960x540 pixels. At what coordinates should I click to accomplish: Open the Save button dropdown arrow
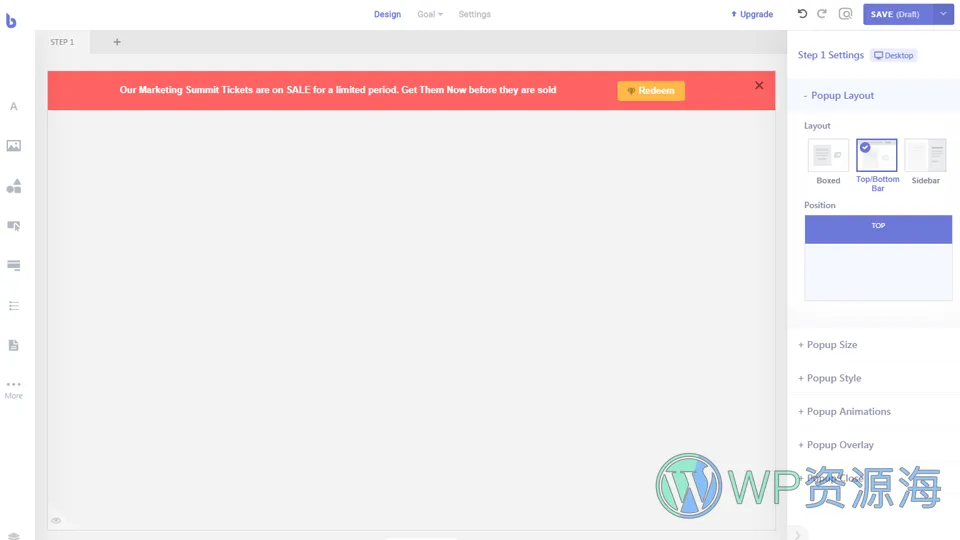(943, 14)
